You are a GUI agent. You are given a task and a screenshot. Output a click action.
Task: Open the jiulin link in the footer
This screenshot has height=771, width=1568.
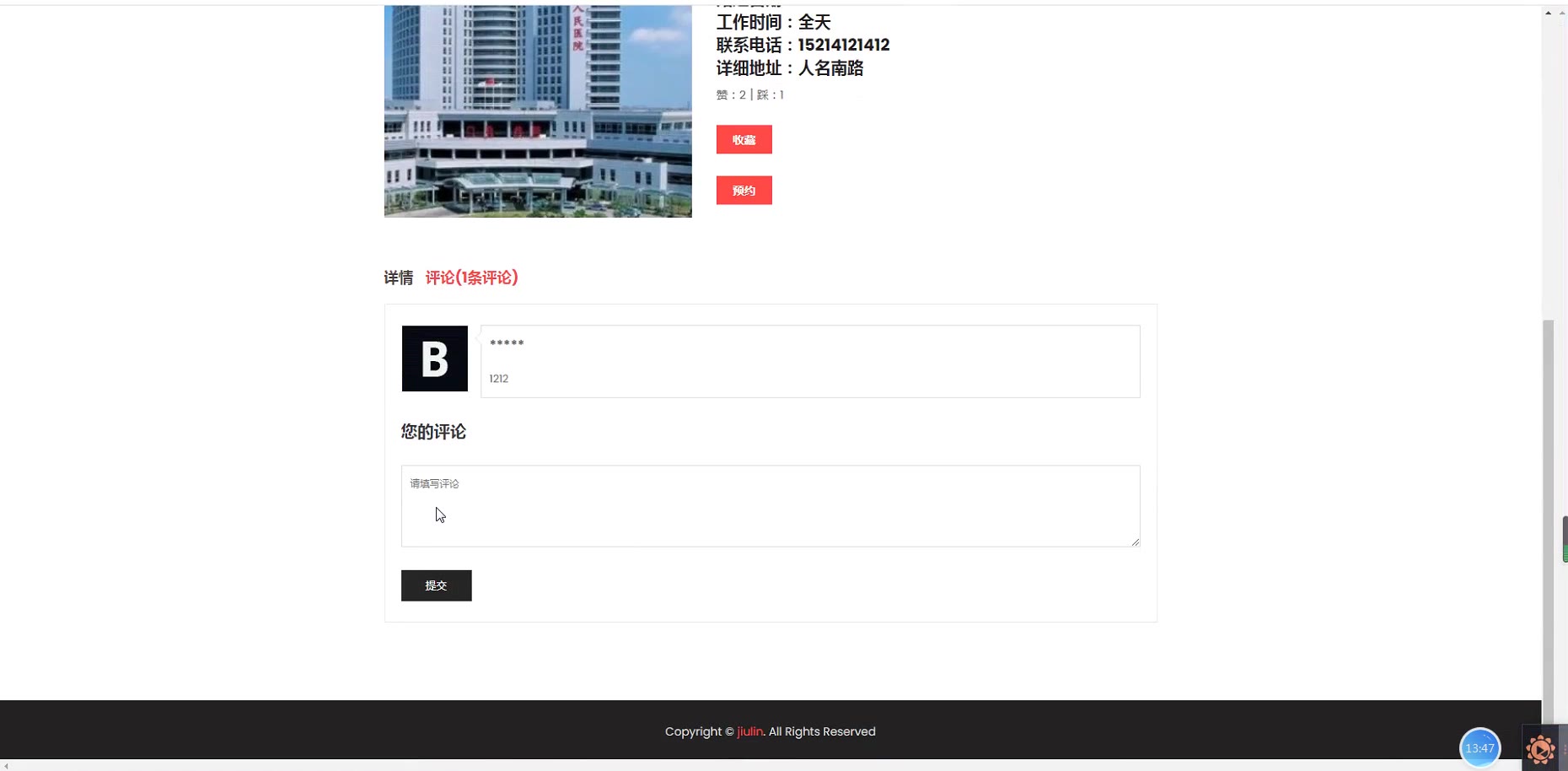[749, 731]
